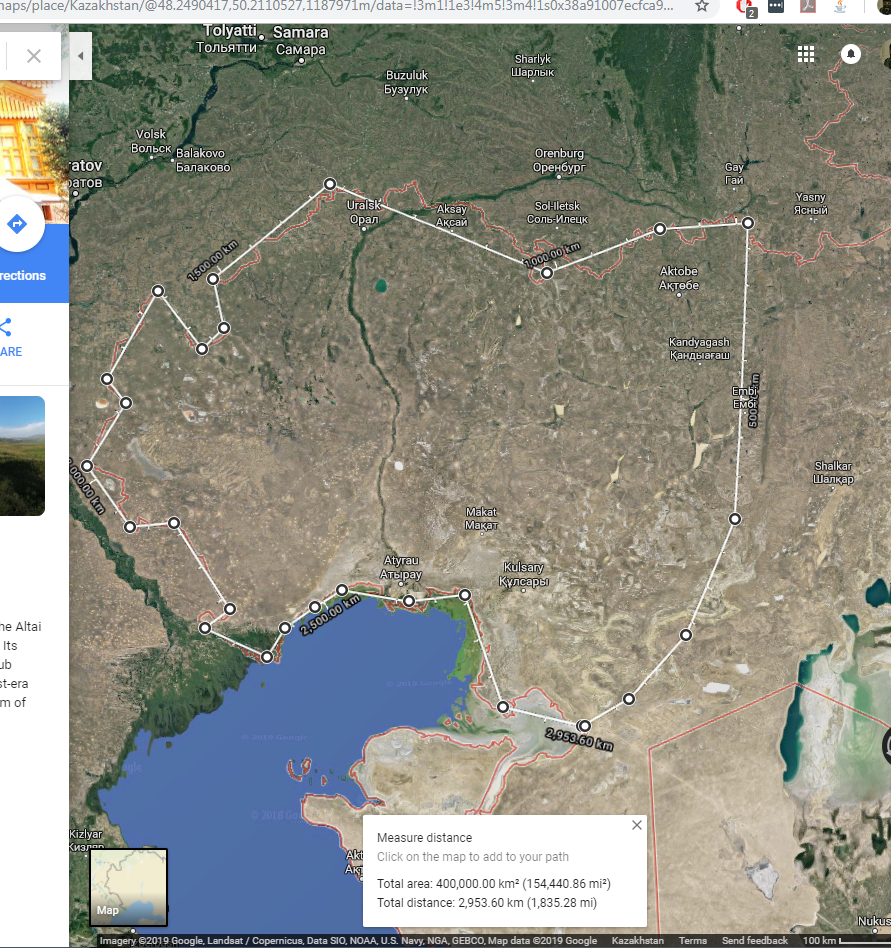891x948 pixels.
Task: Click the Kazakhstan footer link
Action: click(637, 941)
